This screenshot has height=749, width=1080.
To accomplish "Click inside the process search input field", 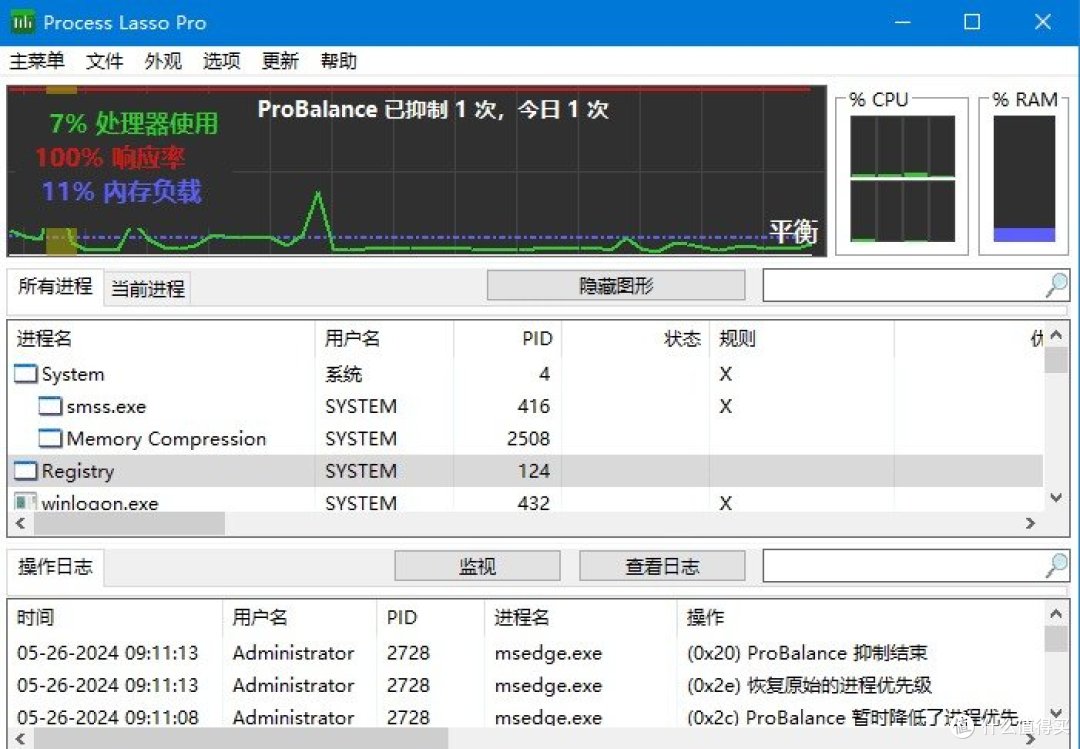I will [900, 285].
